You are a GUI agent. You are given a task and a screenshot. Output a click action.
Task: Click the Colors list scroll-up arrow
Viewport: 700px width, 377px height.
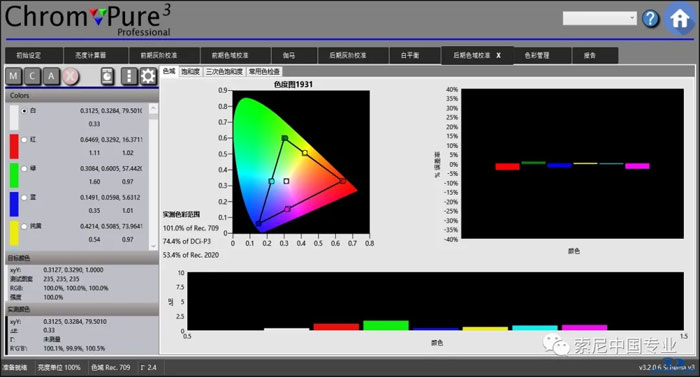153,108
